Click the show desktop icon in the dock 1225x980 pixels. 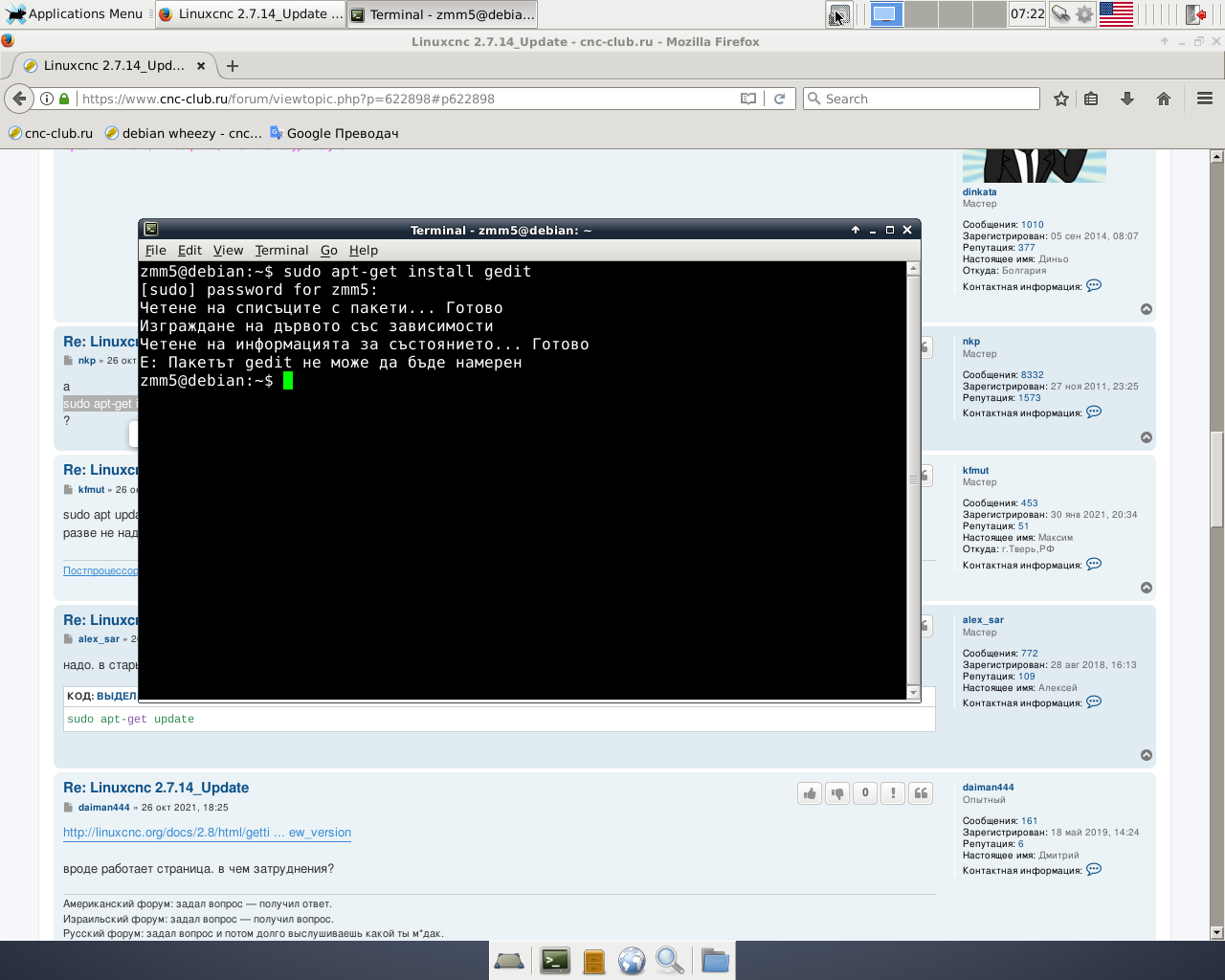click(509, 960)
